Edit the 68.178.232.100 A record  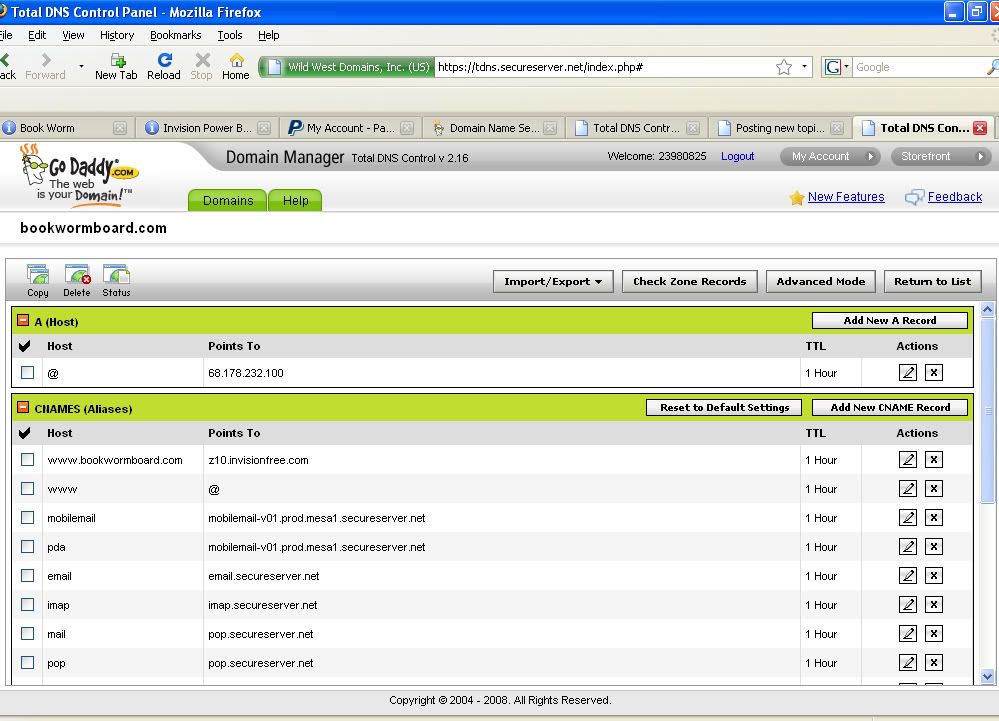coord(908,373)
